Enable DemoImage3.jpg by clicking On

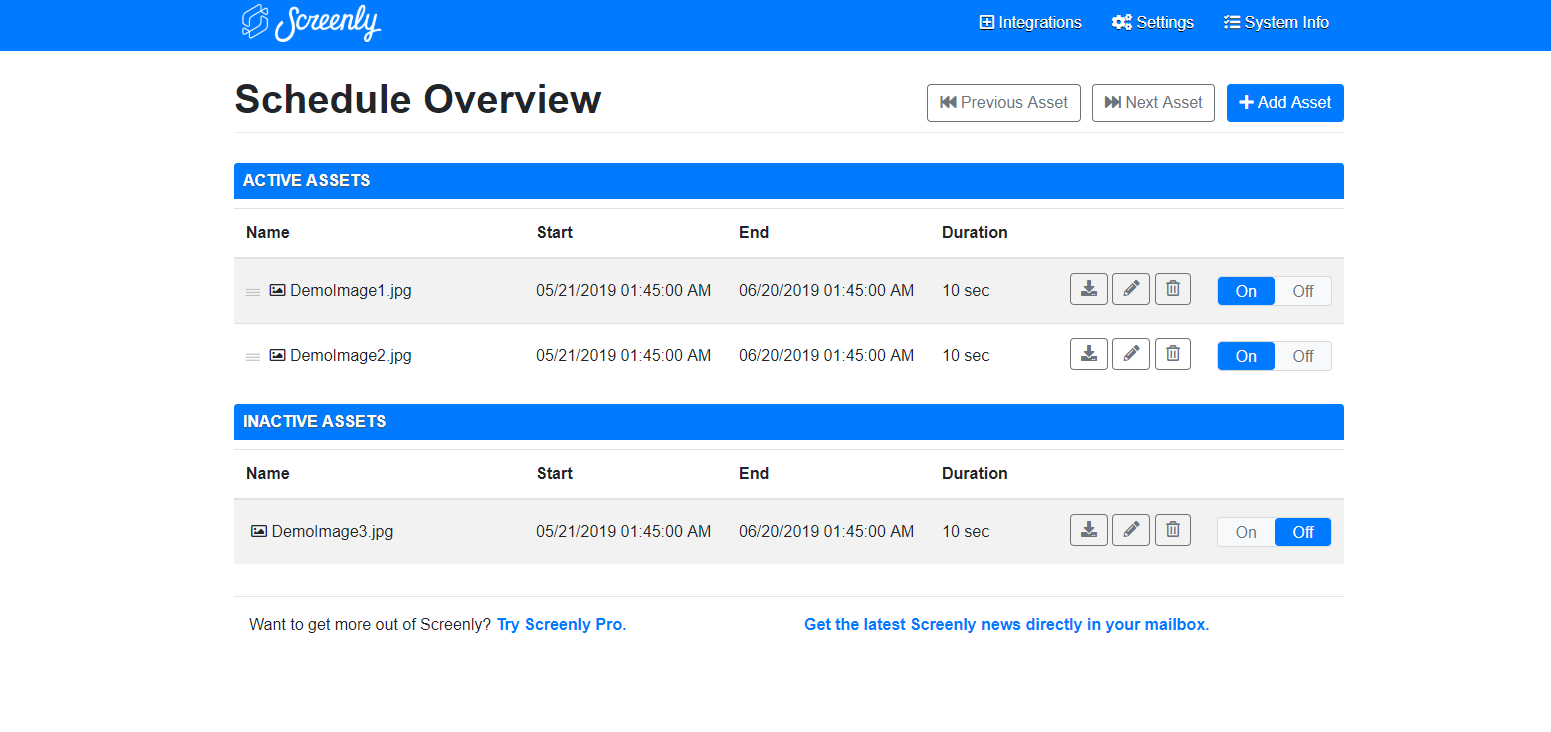pyautogui.click(x=1246, y=532)
